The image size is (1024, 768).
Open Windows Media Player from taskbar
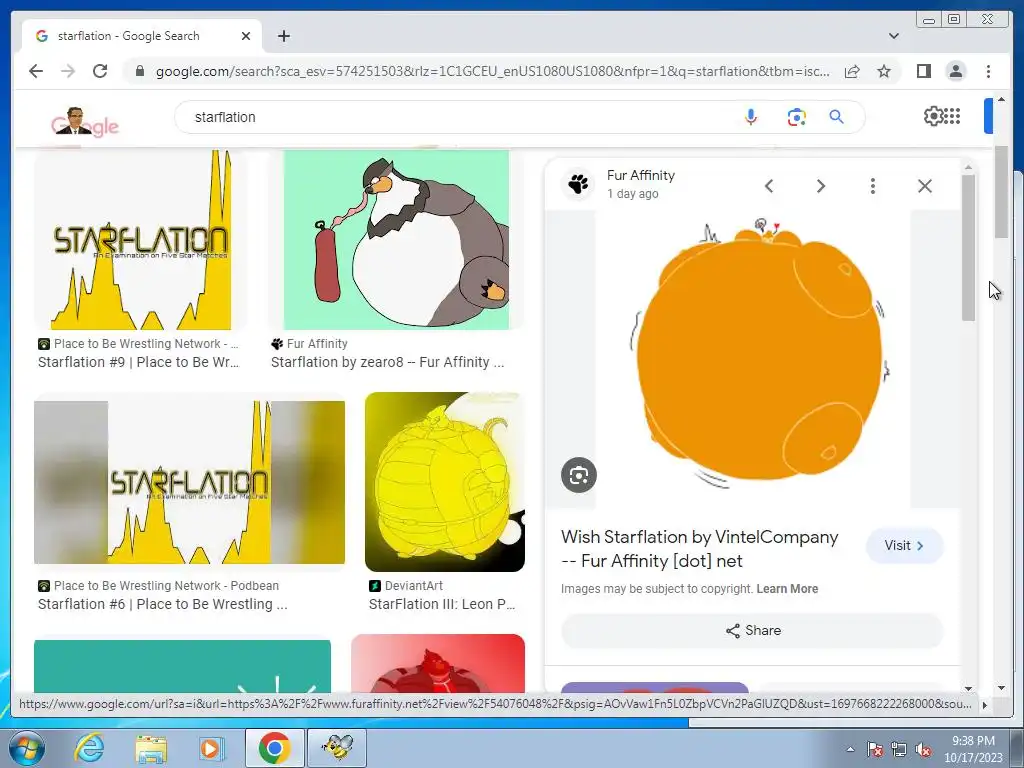212,748
